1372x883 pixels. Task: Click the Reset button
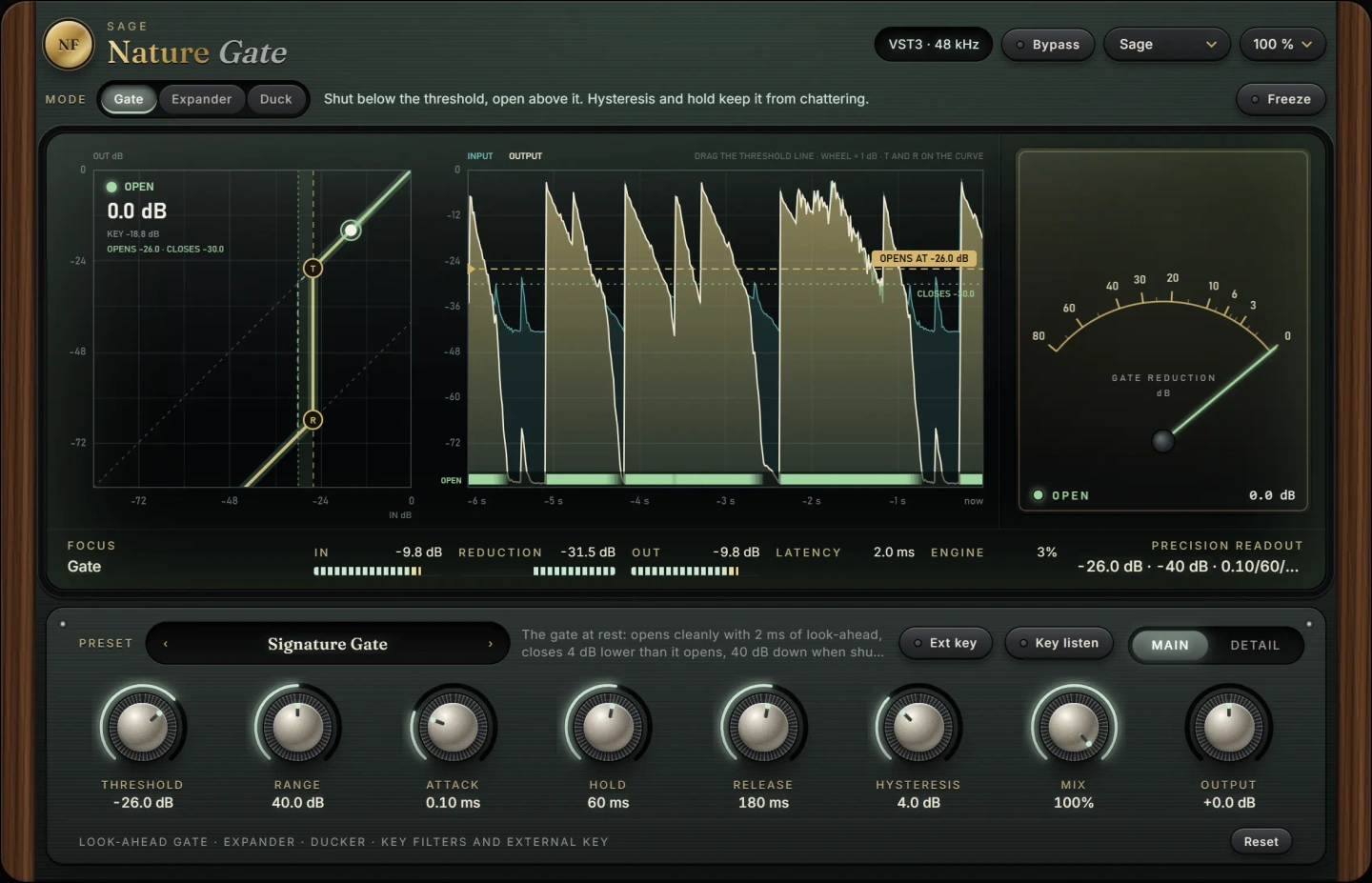point(1261,841)
